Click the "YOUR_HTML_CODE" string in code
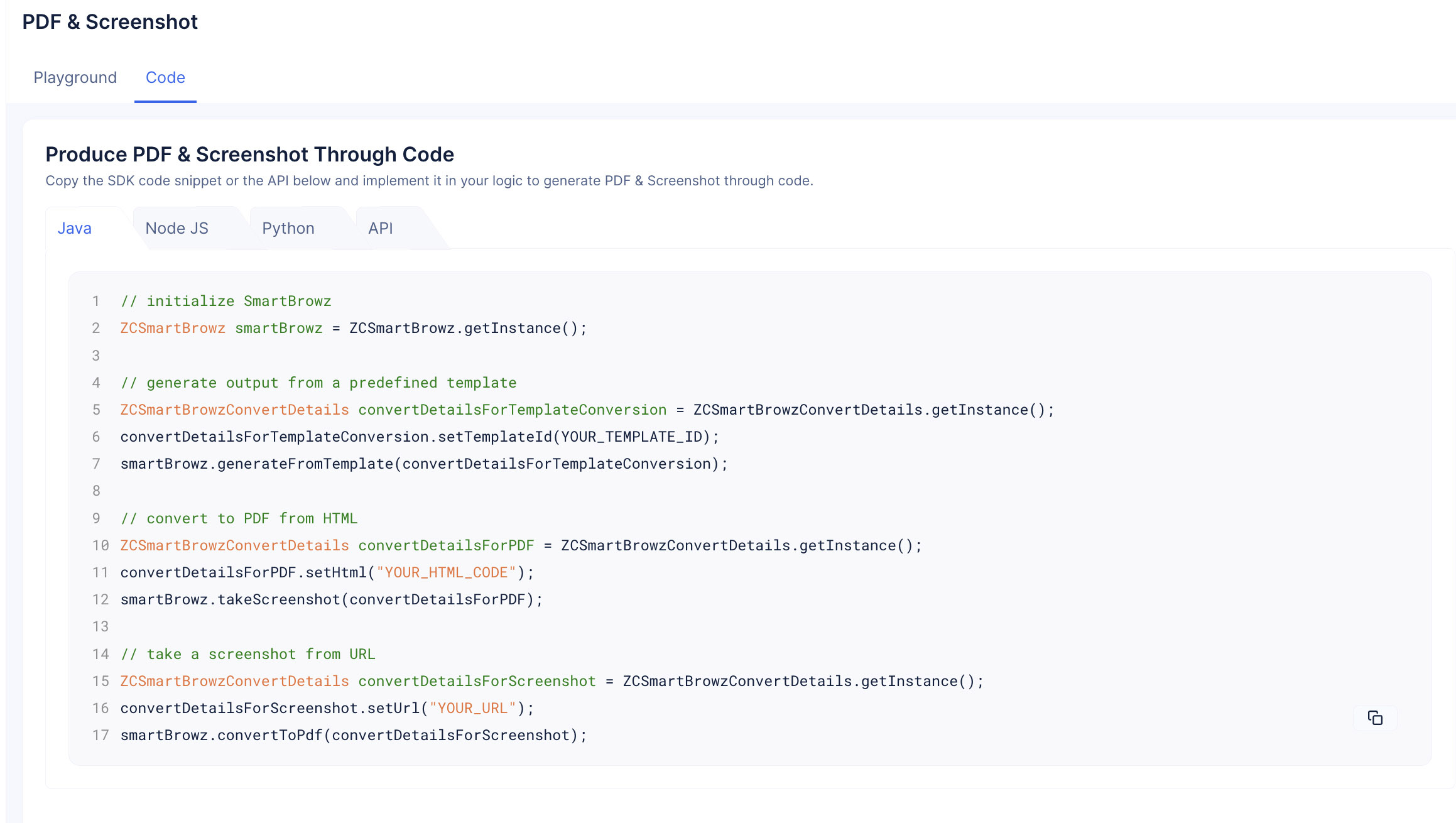Viewport: 1456px width, 823px height. tap(446, 572)
